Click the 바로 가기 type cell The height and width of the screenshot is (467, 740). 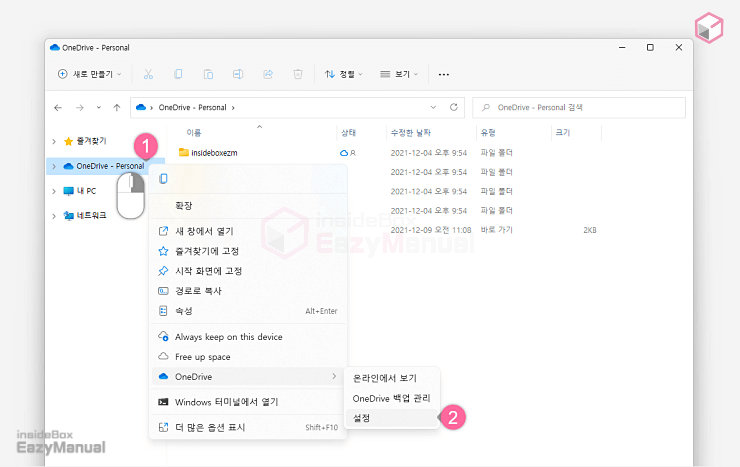point(496,230)
